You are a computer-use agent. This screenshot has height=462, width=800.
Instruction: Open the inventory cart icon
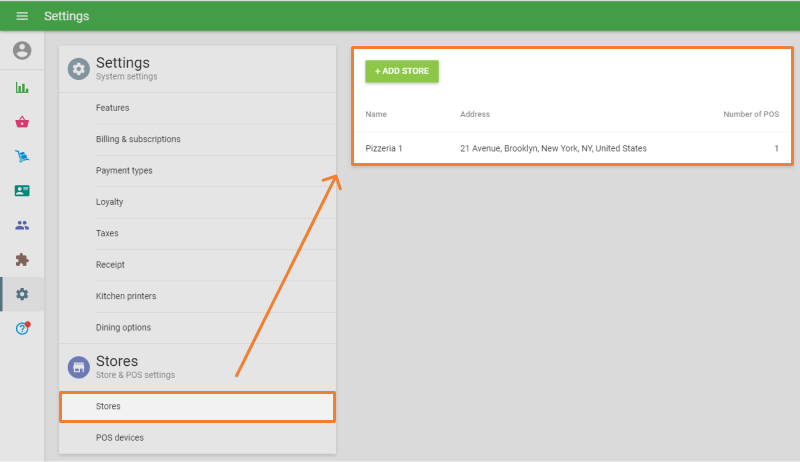tap(22, 156)
